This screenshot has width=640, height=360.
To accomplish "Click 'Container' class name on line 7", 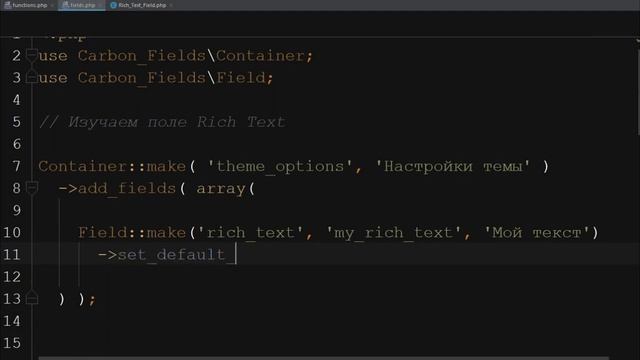I will point(83,166).
